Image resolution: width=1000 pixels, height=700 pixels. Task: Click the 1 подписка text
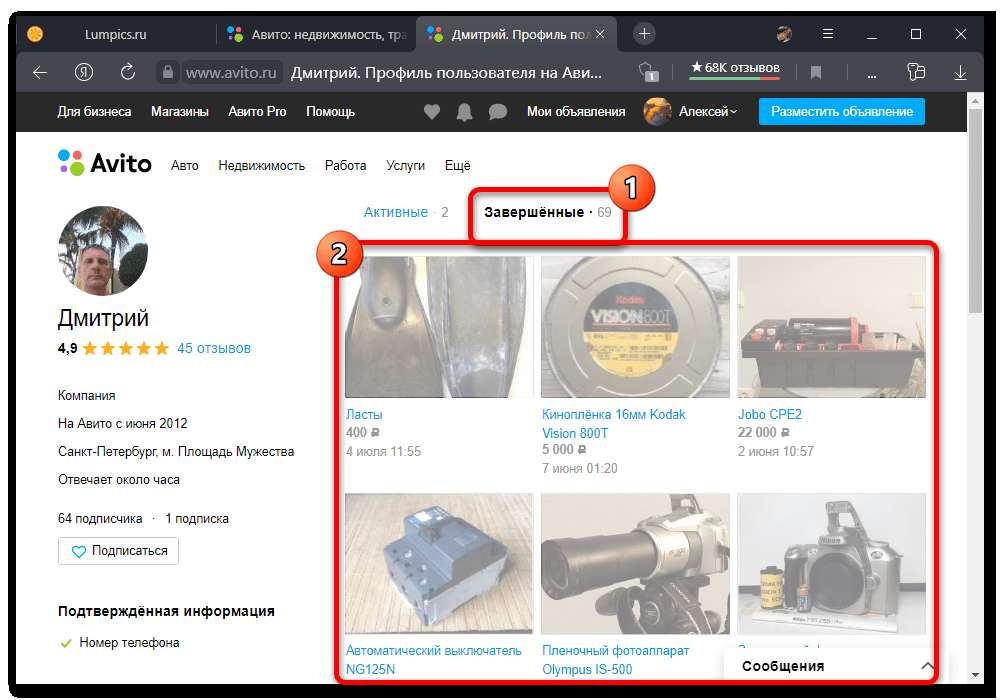pos(196,518)
